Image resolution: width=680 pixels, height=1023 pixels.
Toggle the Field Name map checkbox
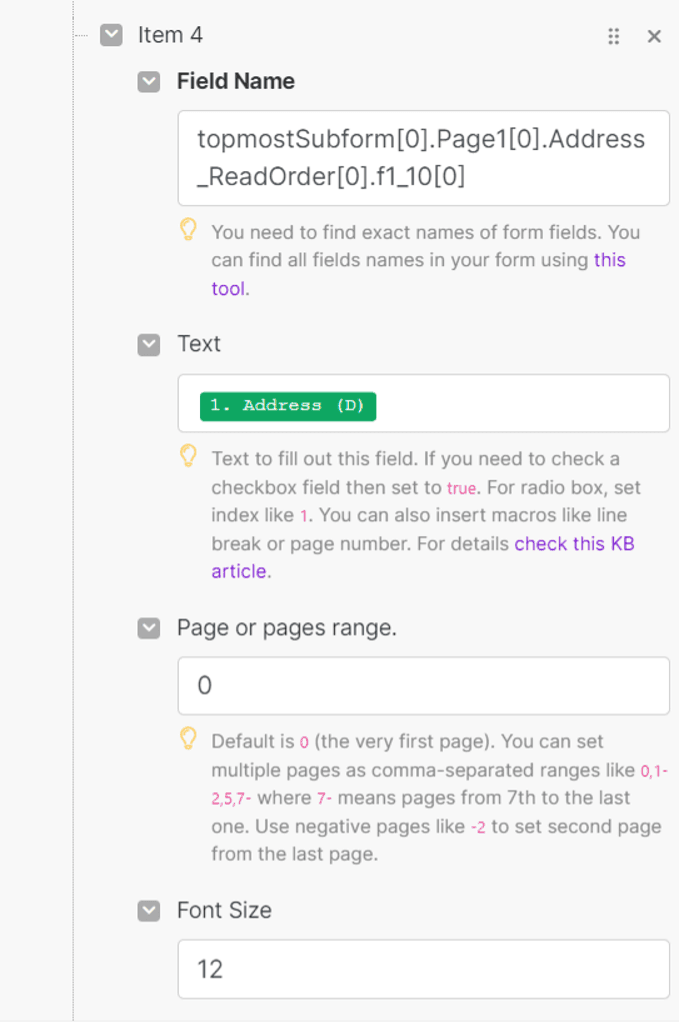coord(149,82)
